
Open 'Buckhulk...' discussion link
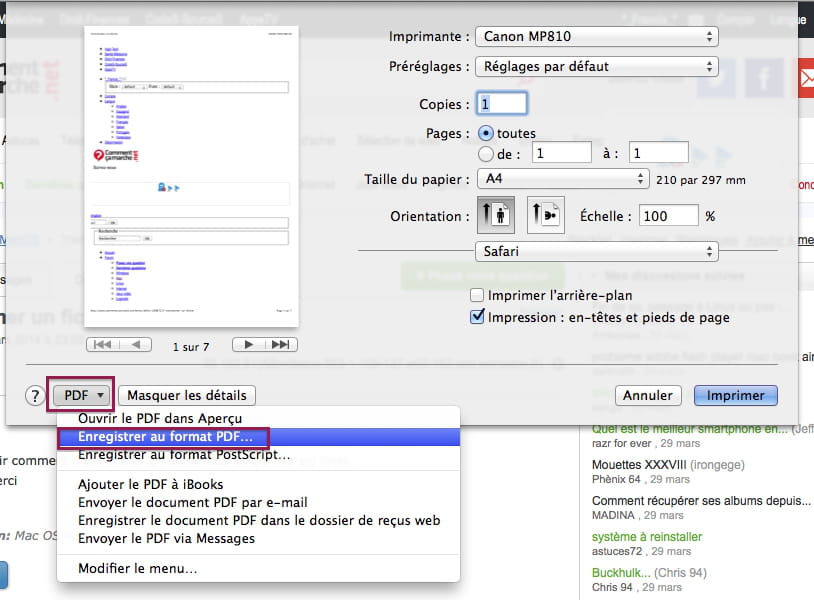(x=621, y=572)
